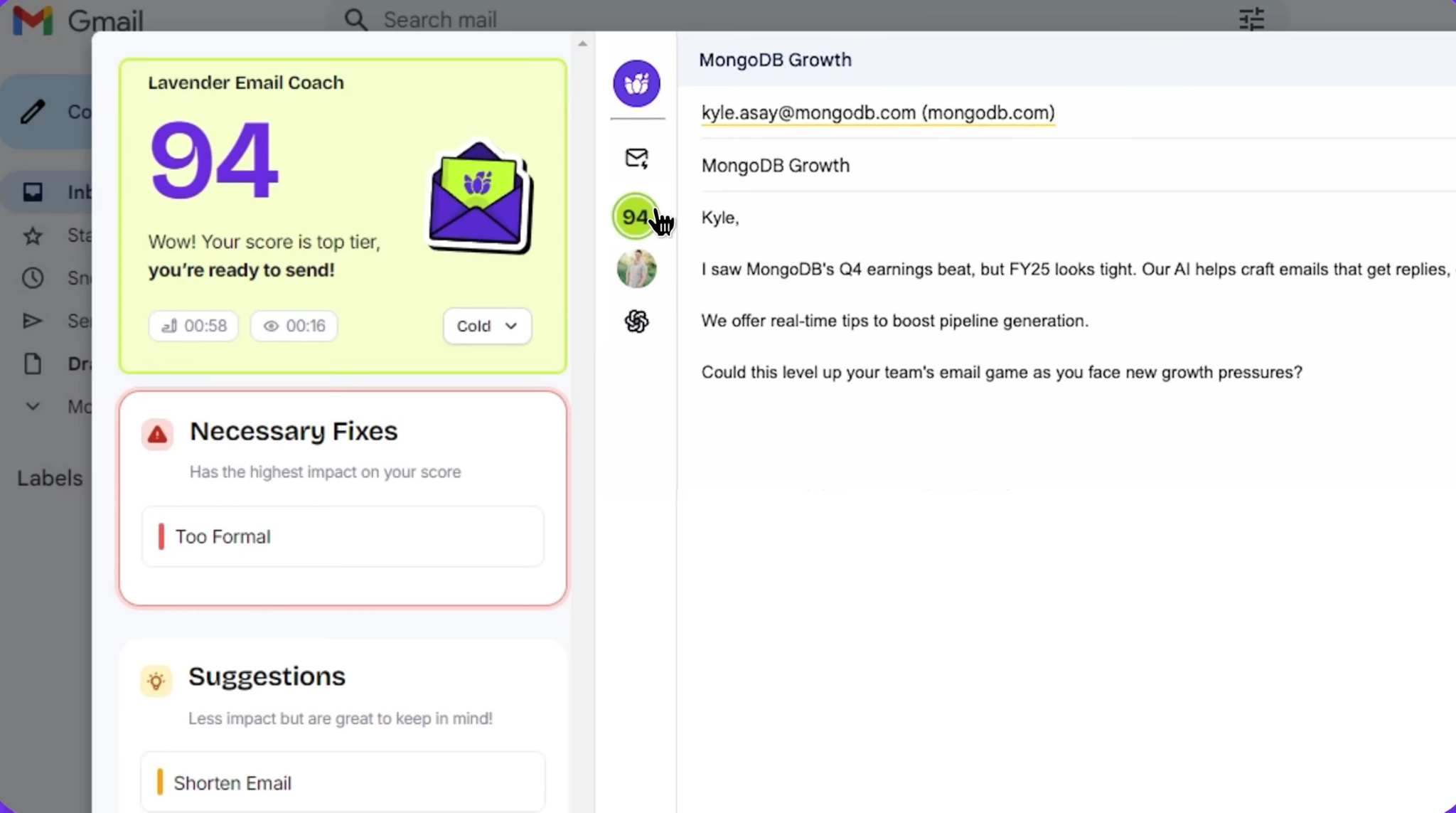Viewport: 1456px width, 813px height.
Task: Click the Labels heading in sidebar
Action: (50, 478)
